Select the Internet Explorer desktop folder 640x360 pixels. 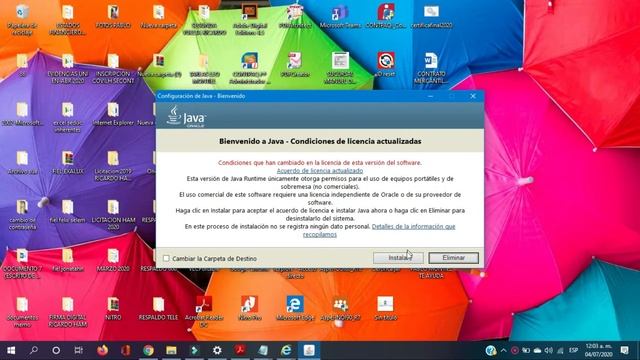pos(113,114)
